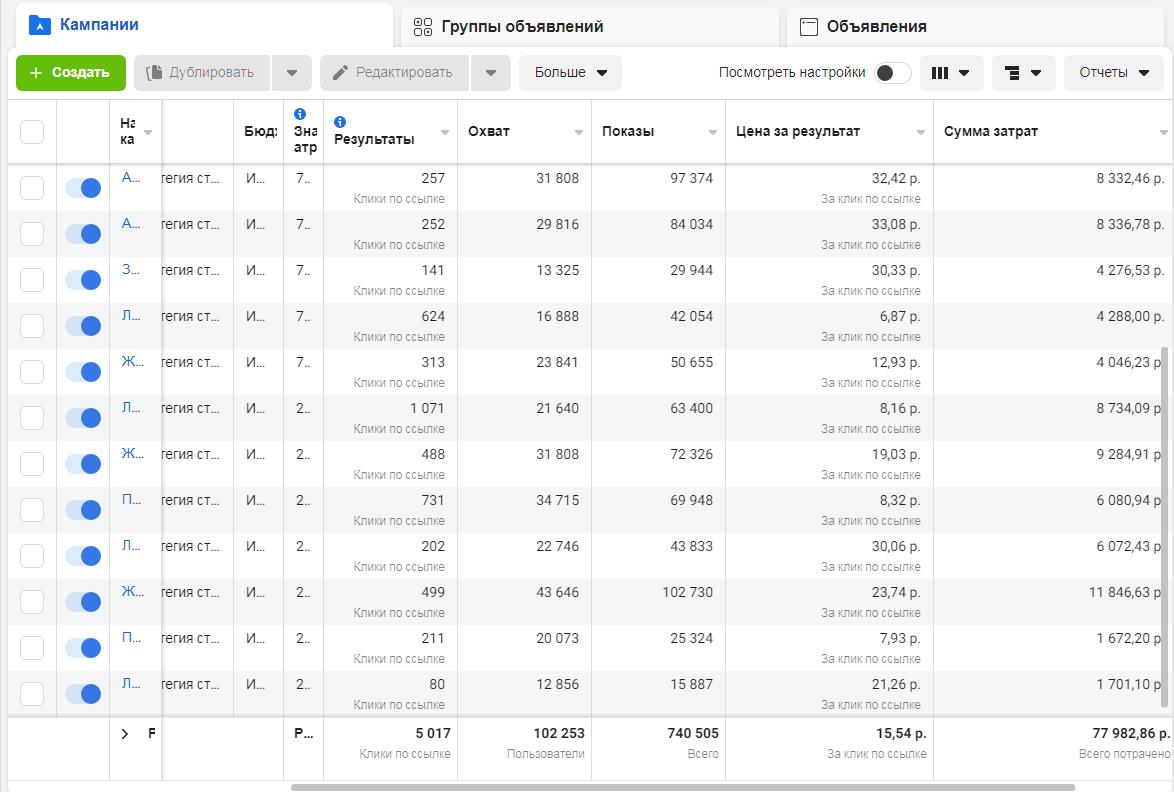The height and width of the screenshot is (792, 1174).
Task: Click the Кампании folder icon
Action: coord(39,25)
